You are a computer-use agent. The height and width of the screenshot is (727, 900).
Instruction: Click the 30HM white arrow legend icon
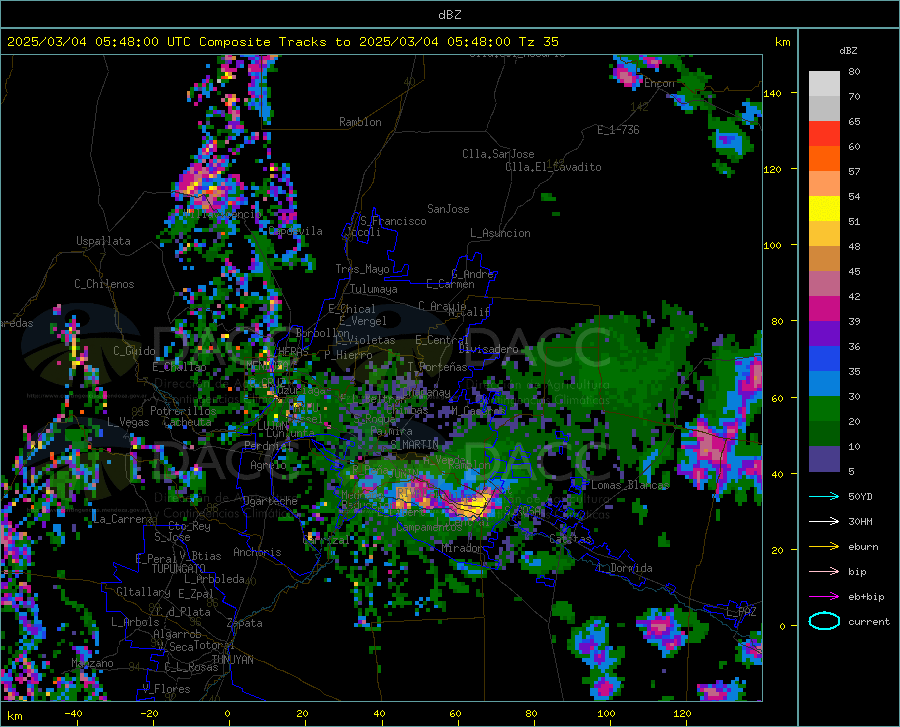coord(824,522)
